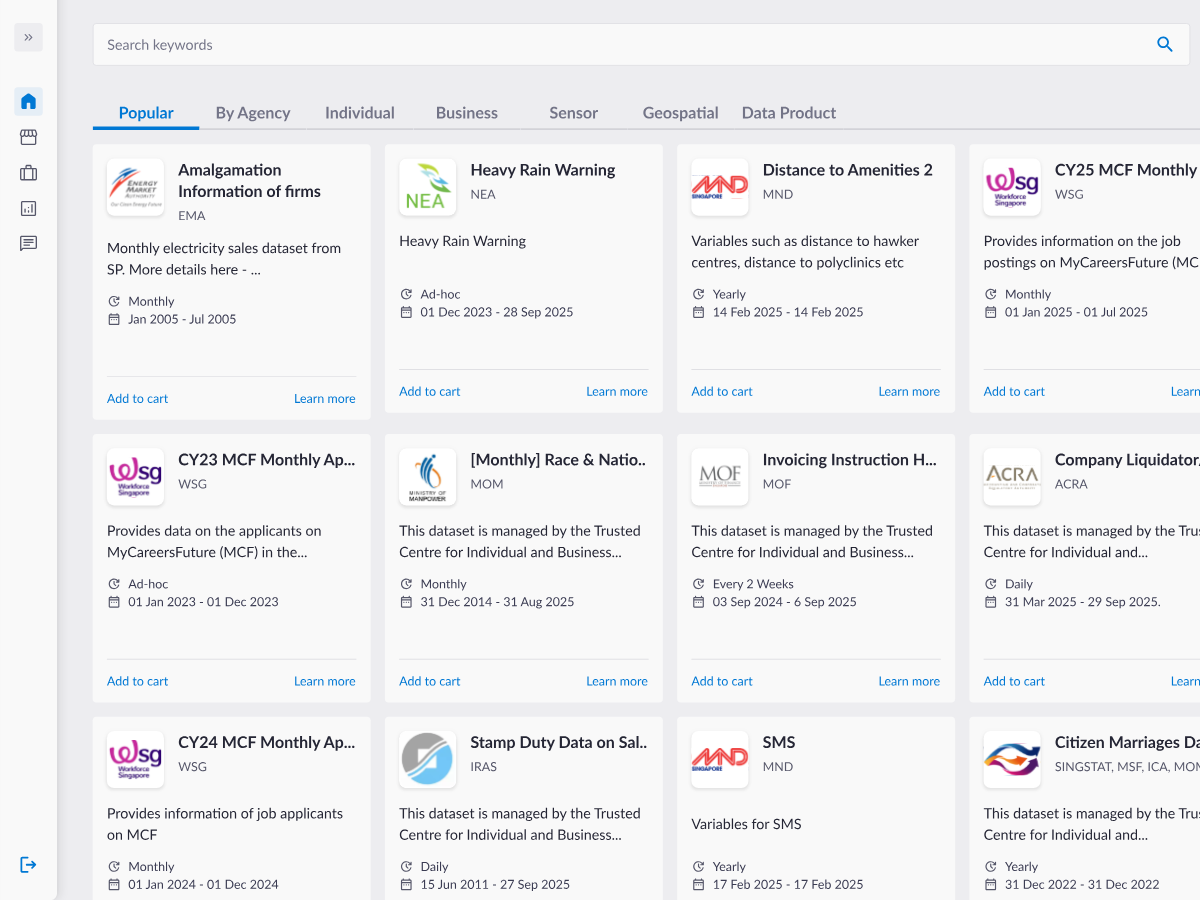Switch to the Business tab
This screenshot has width=1200, height=900.
[x=467, y=113]
